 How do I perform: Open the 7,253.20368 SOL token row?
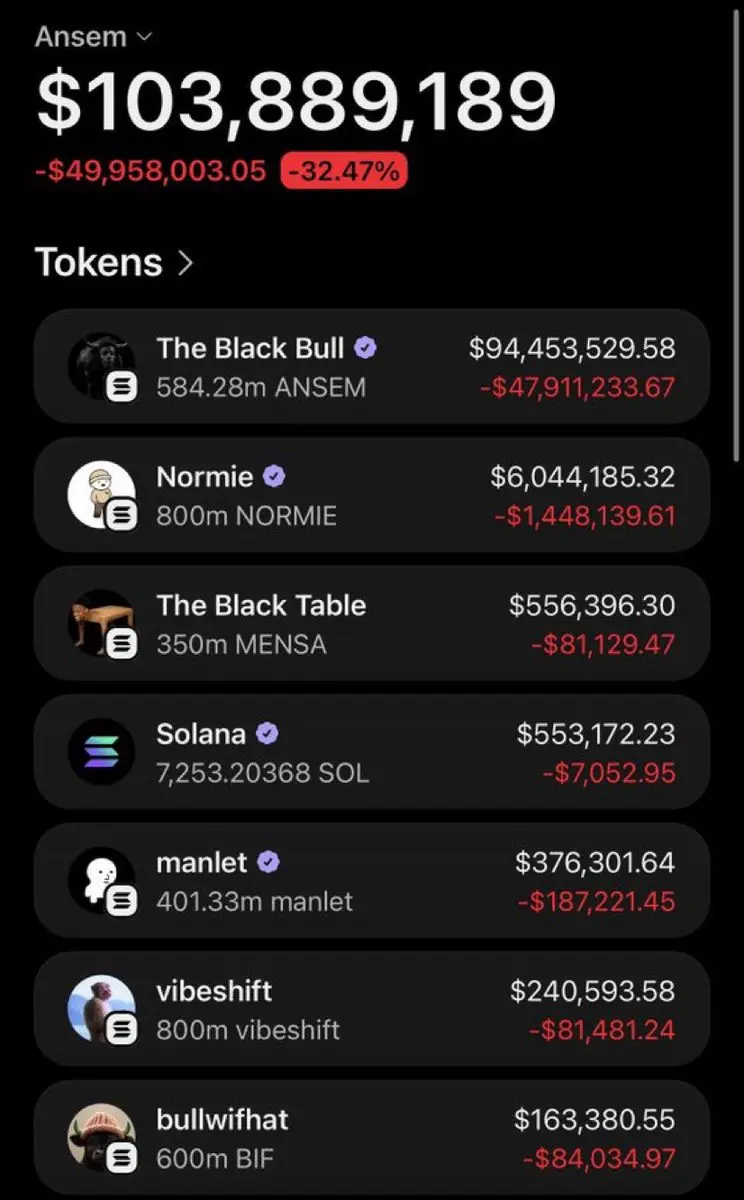coord(372,752)
